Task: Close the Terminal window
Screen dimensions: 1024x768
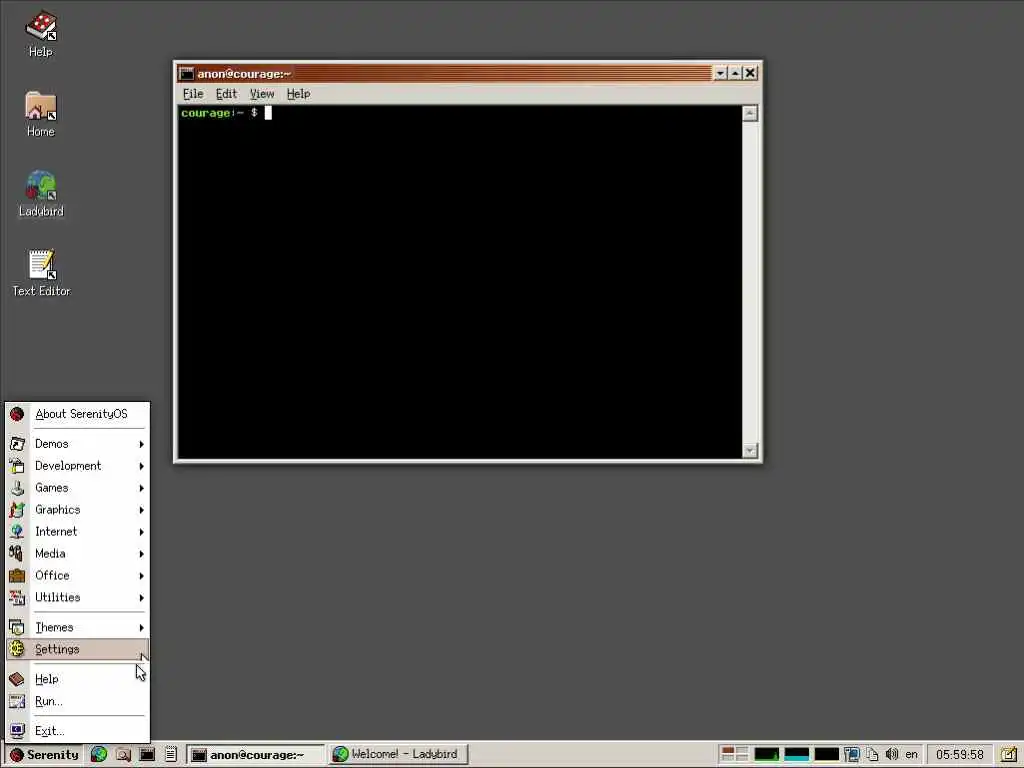Action: (750, 73)
